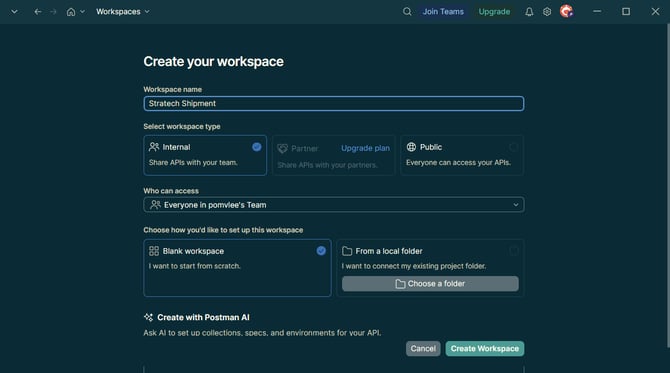Click the Upgrade button in header
The height and width of the screenshot is (373, 670).
[494, 12]
